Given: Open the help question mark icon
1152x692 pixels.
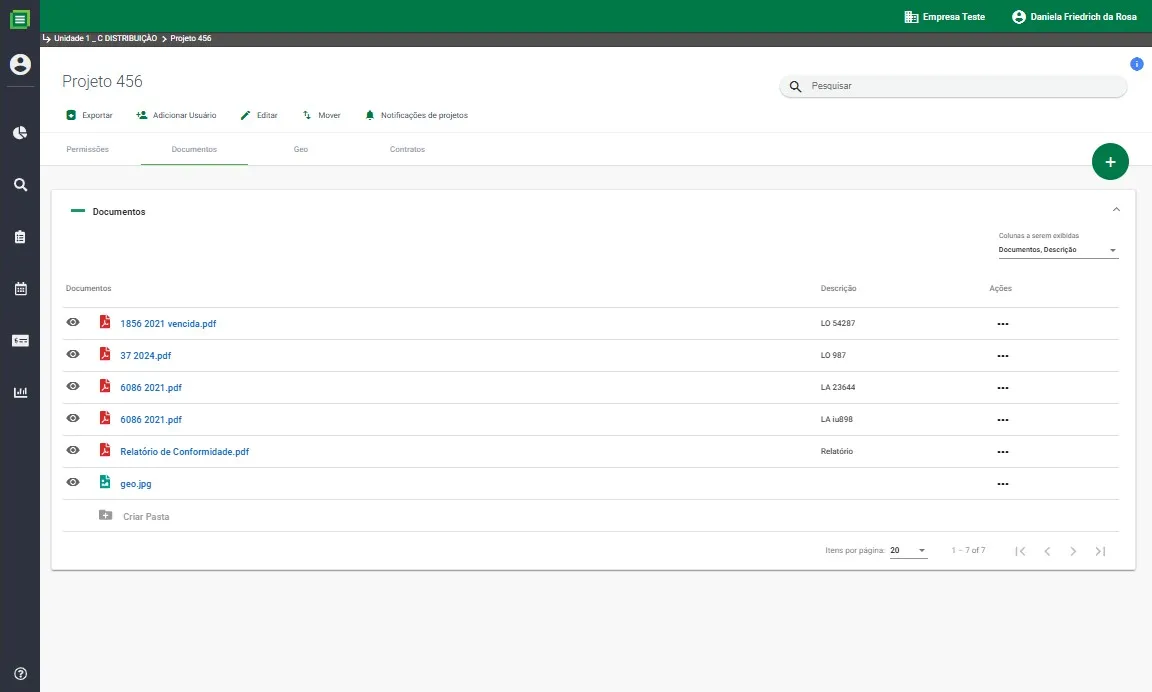Looking at the screenshot, I should click(x=21, y=674).
